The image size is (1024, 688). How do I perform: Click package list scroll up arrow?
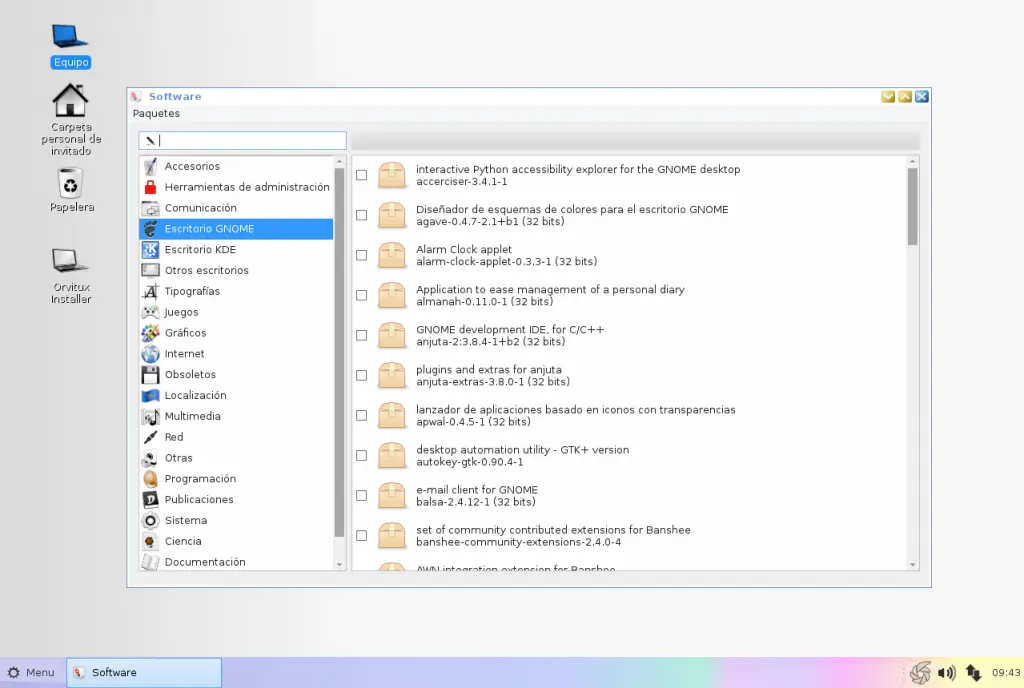click(x=912, y=161)
